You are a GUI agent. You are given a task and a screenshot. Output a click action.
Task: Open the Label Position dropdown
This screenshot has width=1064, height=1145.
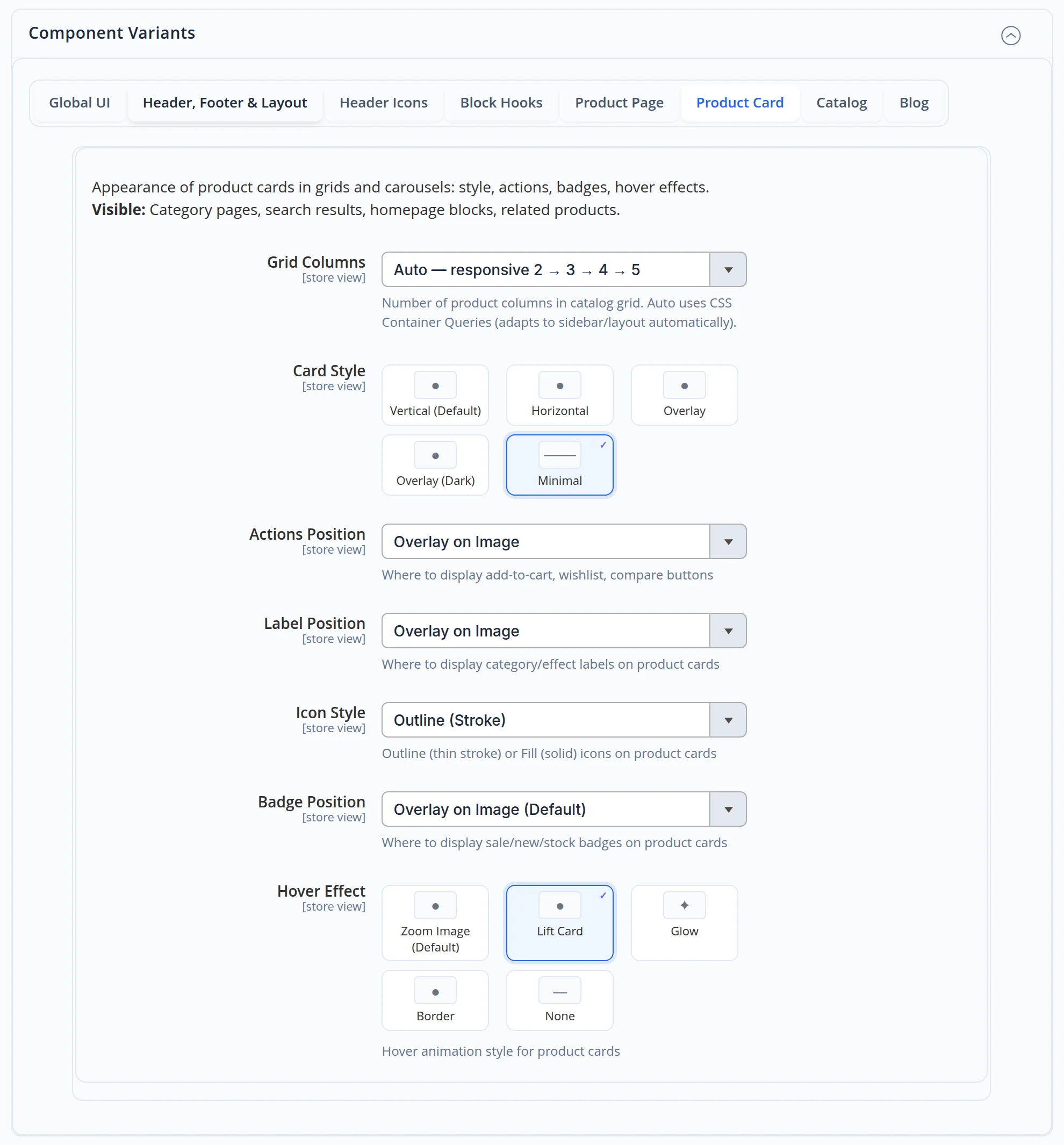[x=564, y=631]
